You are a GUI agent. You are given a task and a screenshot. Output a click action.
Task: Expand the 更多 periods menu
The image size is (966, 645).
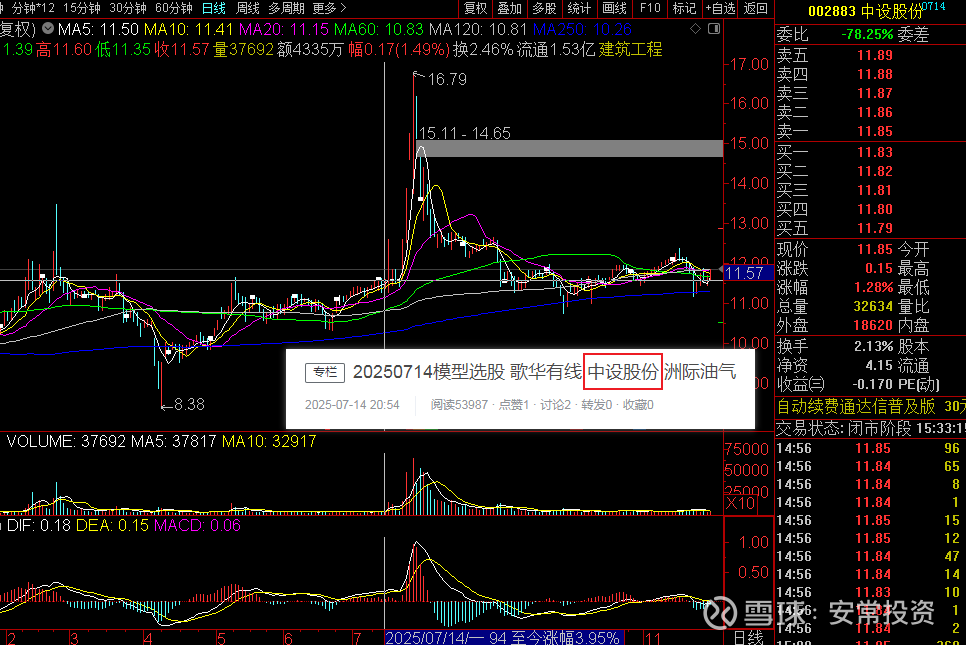[330, 8]
